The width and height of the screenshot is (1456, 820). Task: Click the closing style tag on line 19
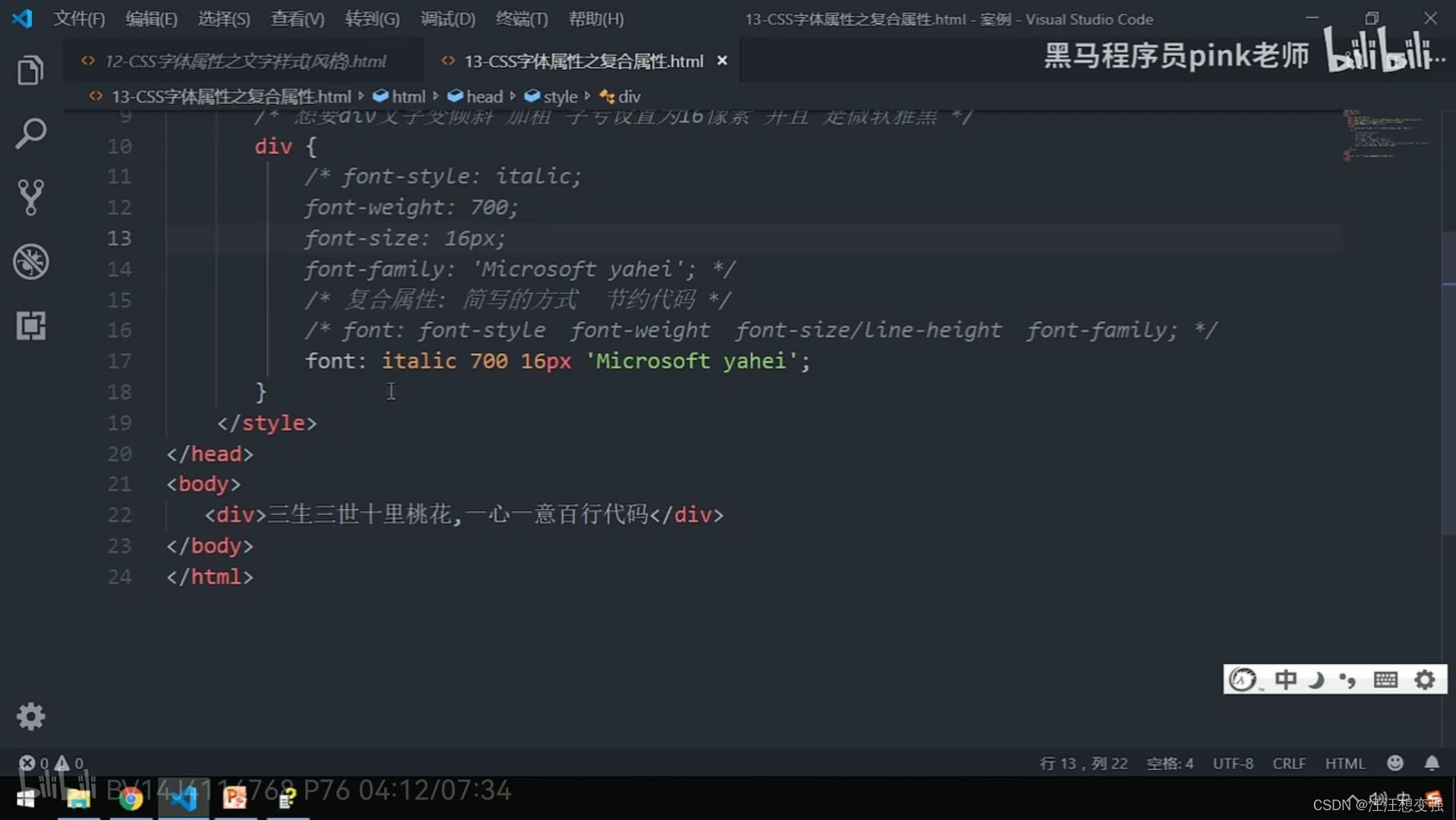(267, 422)
